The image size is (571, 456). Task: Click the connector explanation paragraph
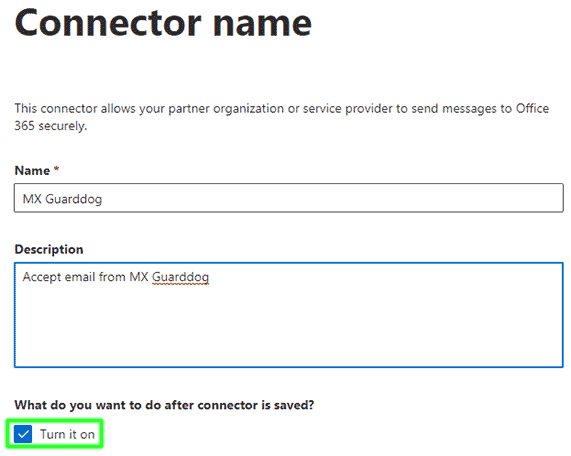click(281, 117)
